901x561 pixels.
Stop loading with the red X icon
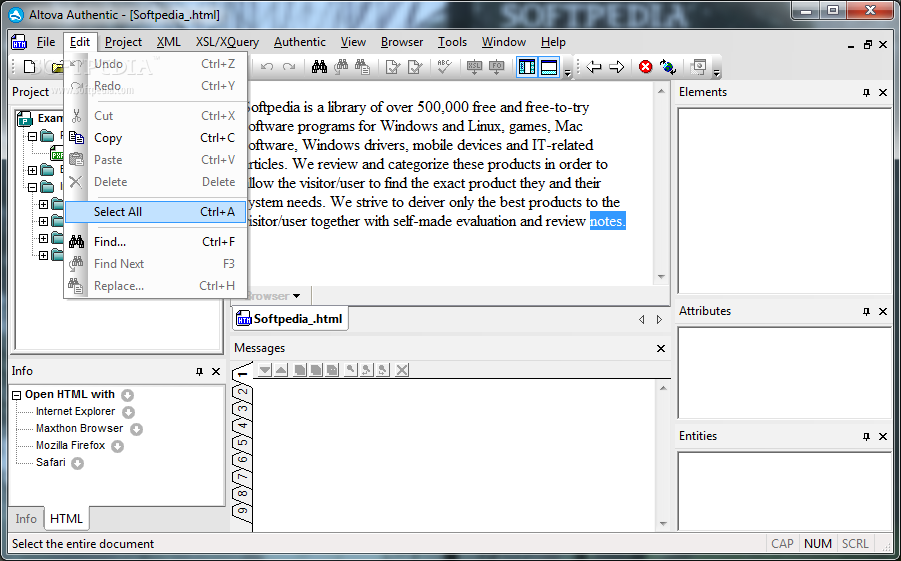[x=646, y=67]
